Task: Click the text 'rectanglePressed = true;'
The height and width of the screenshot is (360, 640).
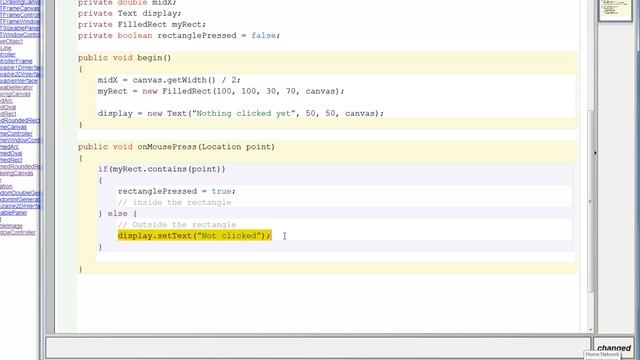Action: [177, 191]
